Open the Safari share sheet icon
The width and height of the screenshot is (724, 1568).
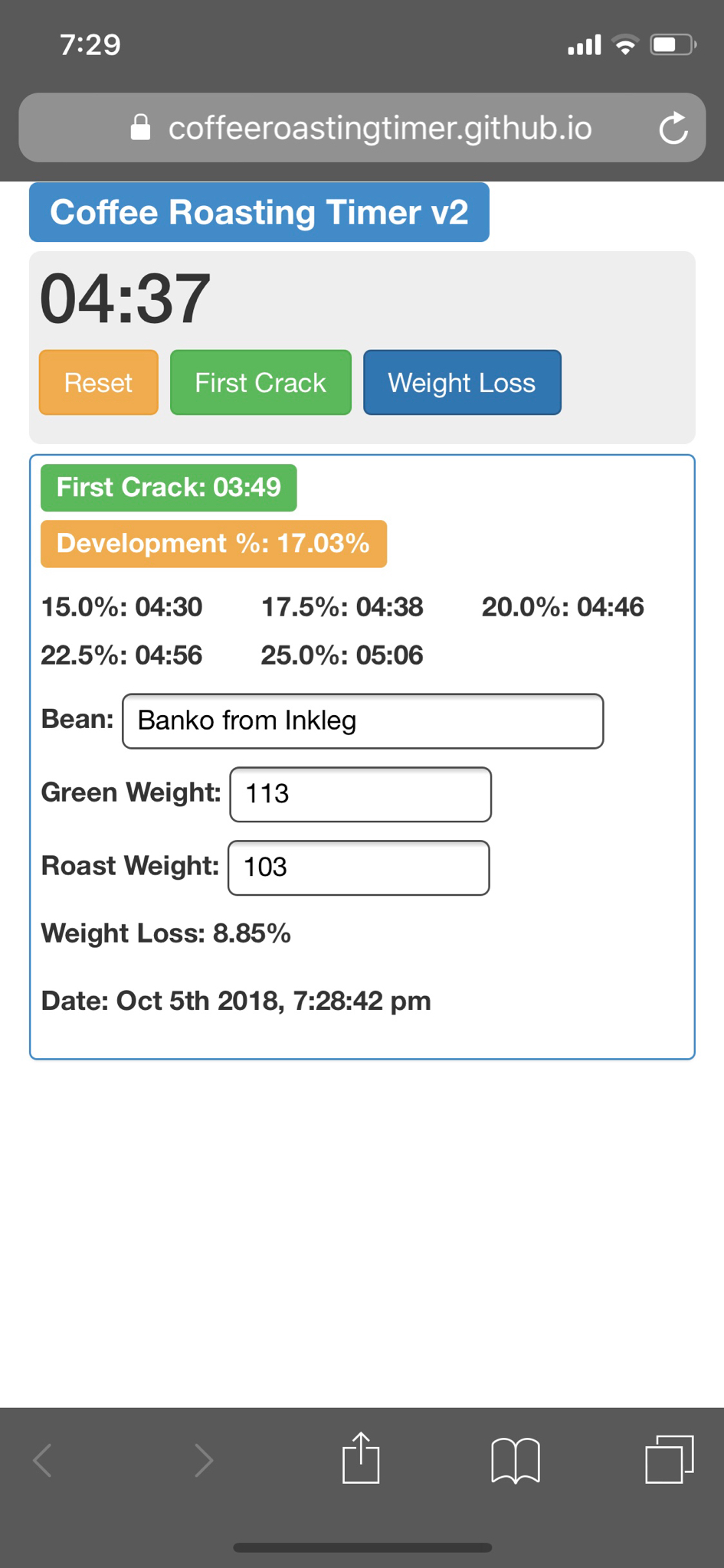click(x=361, y=1457)
